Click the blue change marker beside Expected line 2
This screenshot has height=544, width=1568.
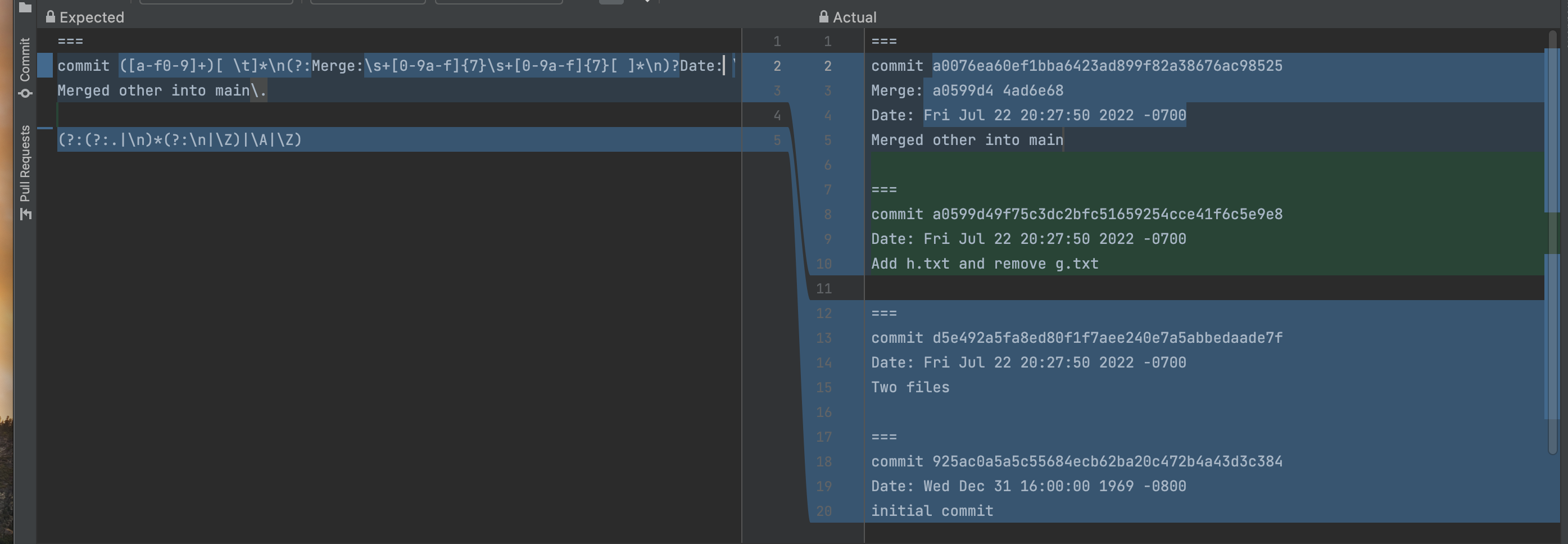tap(45, 66)
